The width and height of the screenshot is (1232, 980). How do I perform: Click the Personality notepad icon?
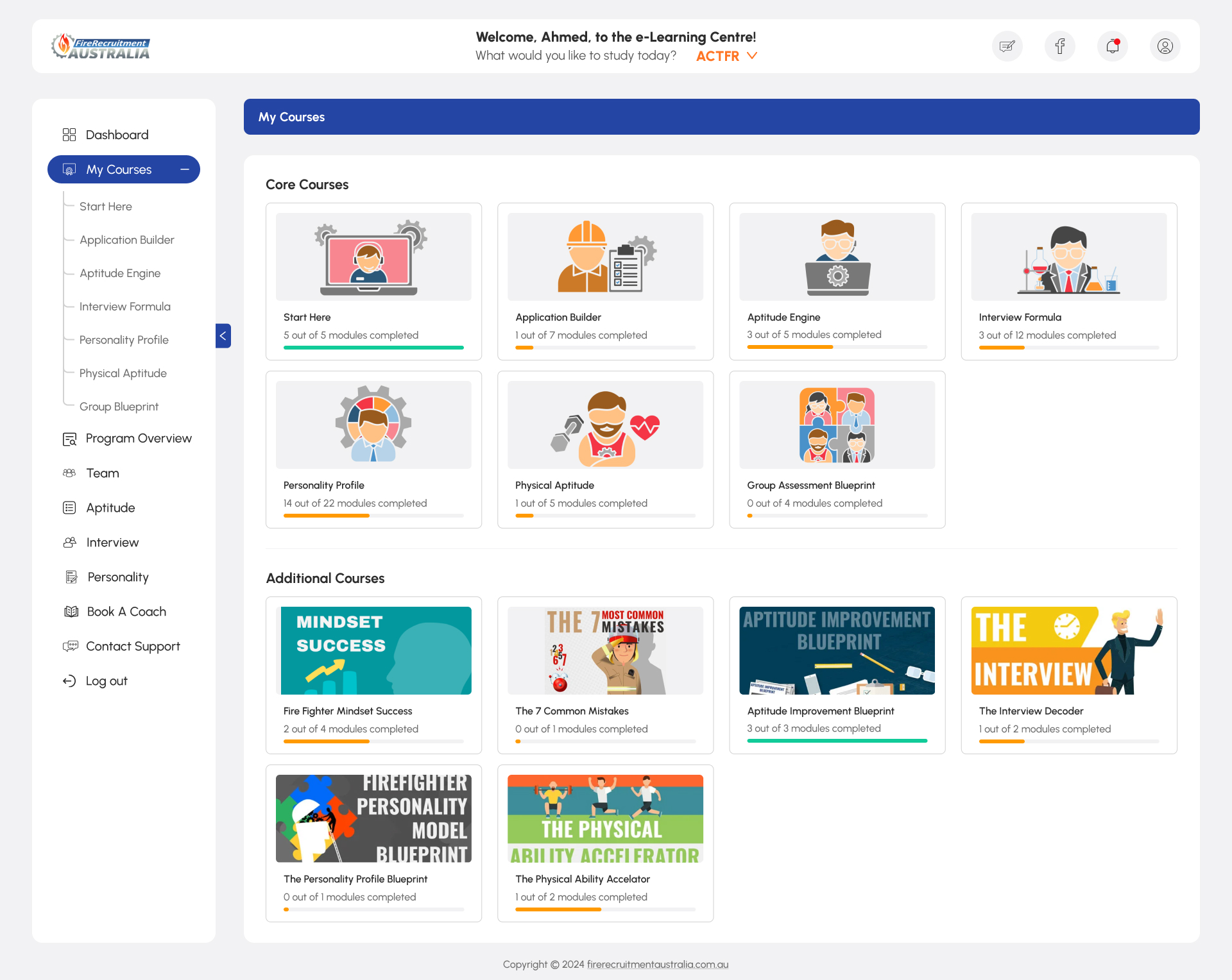coord(71,577)
